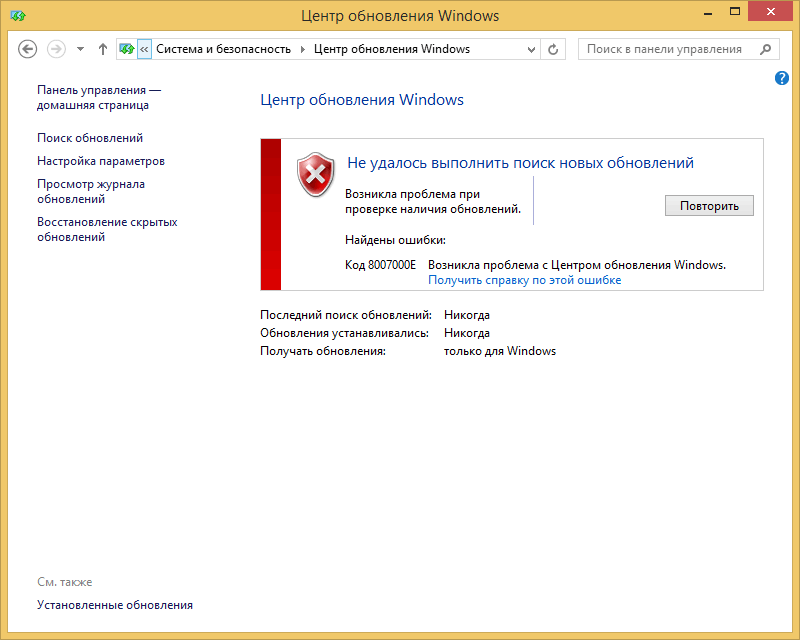Click the magnifier search icon
Image resolution: width=800 pixels, height=640 pixels.
[765, 50]
